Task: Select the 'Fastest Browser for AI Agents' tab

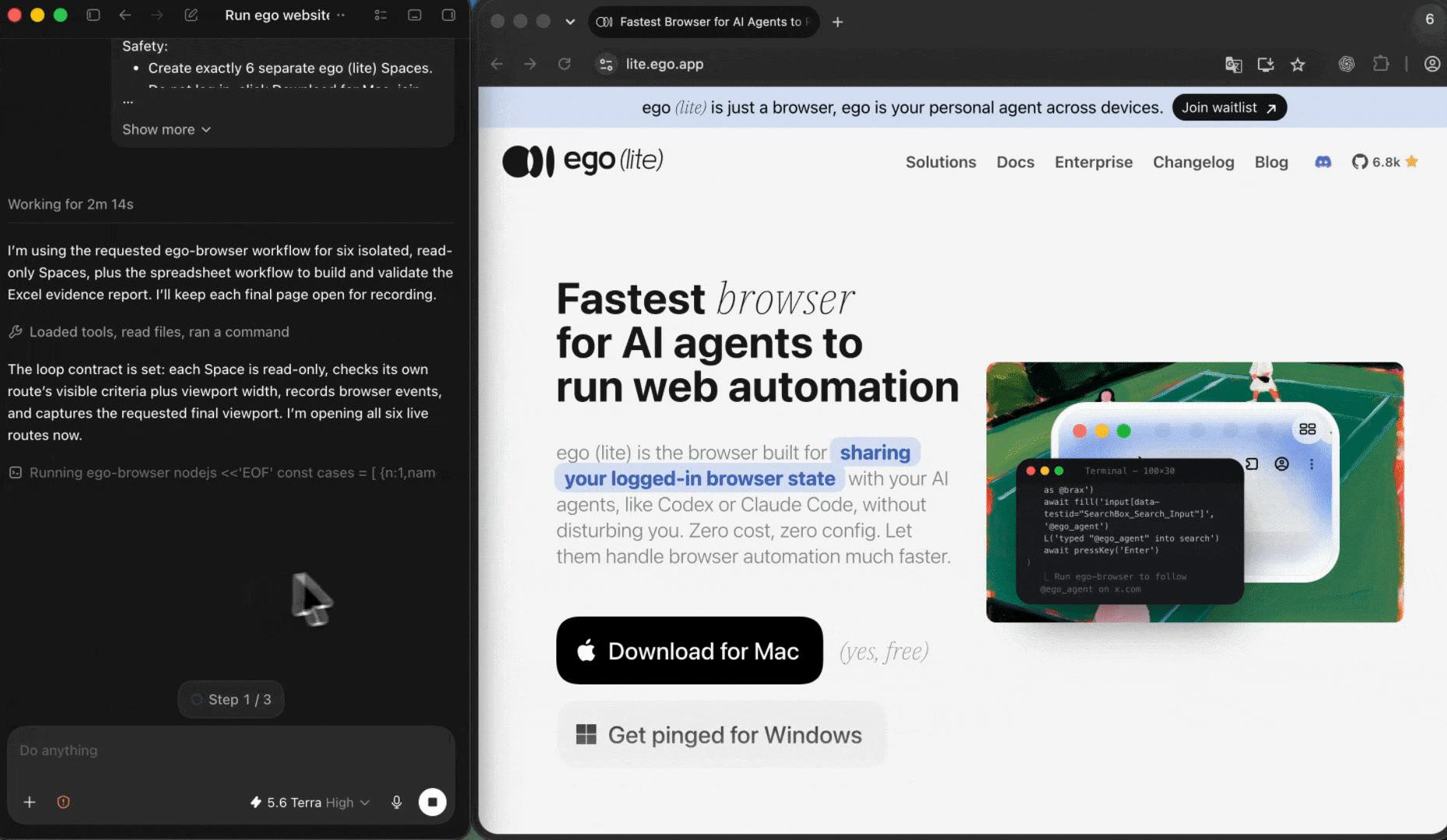Action: [703, 22]
